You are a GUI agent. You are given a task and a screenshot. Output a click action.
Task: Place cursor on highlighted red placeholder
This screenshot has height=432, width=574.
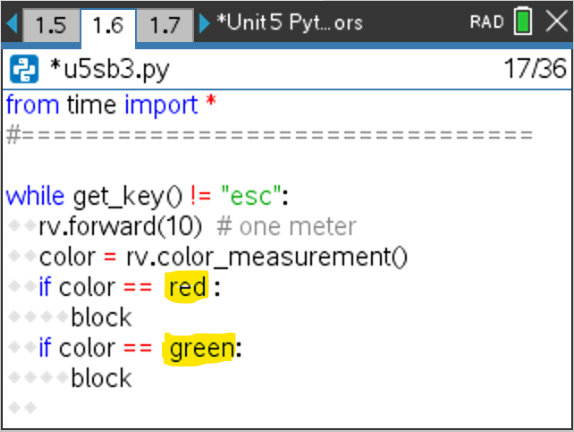pyautogui.click(x=186, y=287)
